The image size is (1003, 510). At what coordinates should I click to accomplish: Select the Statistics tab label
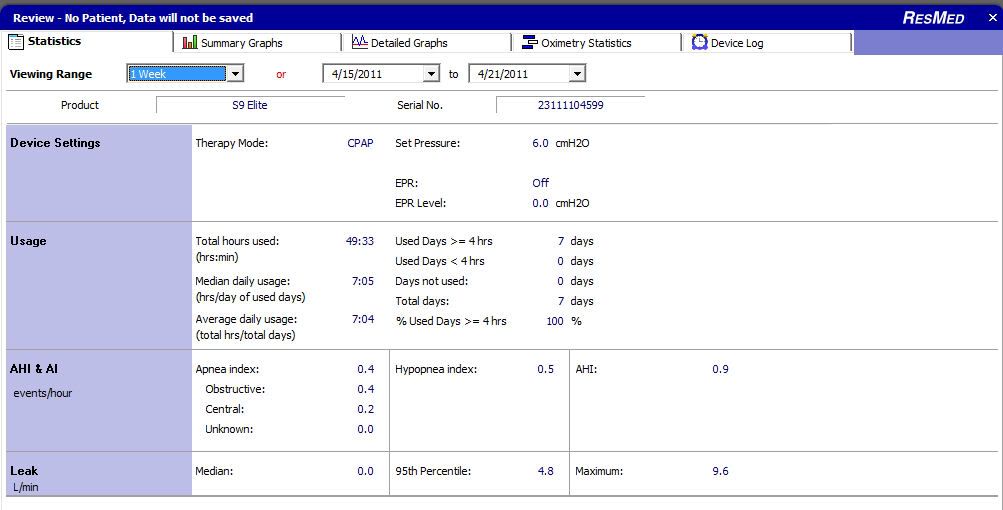tap(54, 41)
